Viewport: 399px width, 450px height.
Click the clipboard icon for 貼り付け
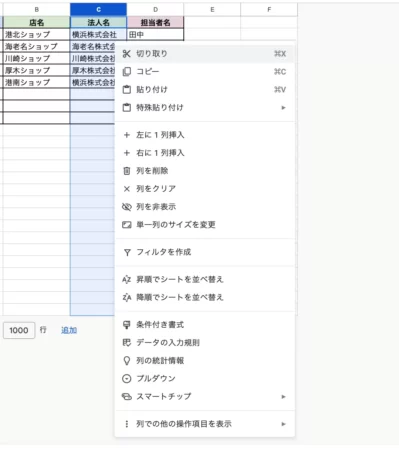127,90
